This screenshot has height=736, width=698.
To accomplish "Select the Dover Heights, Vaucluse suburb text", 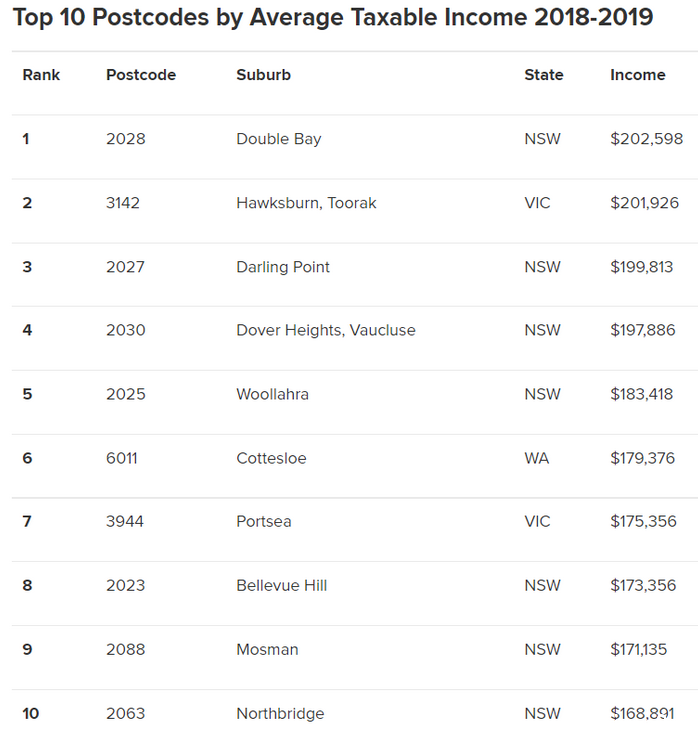I will 326,330.
